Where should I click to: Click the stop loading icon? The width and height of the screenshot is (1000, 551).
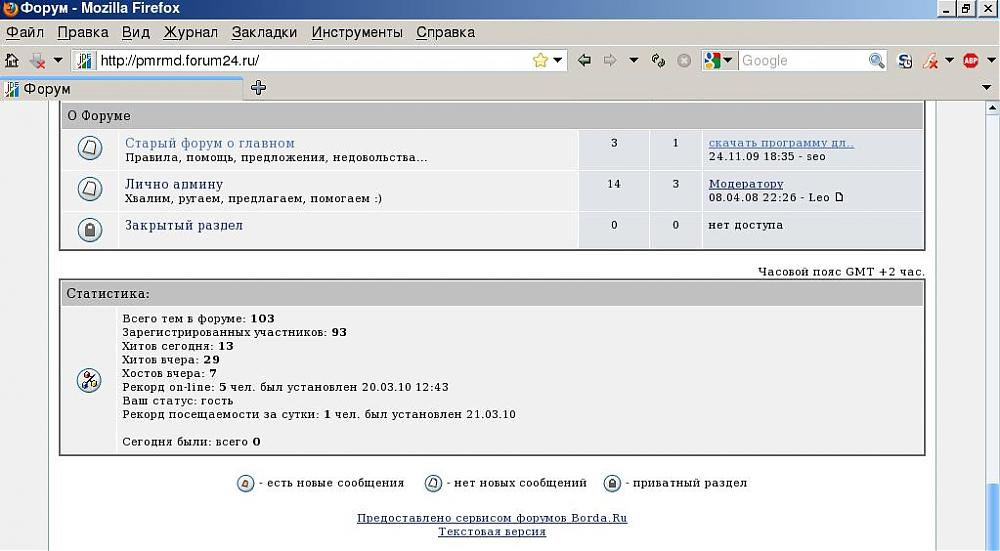coord(684,61)
